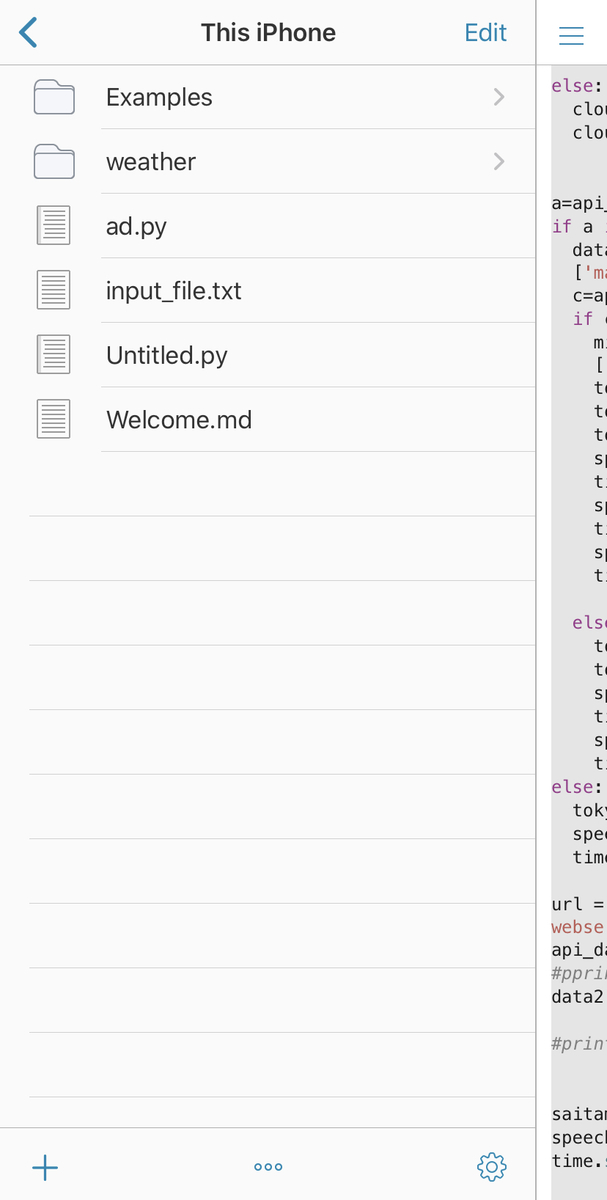
Task: Tap the document icon beside Untitled.py
Action: (x=54, y=355)
